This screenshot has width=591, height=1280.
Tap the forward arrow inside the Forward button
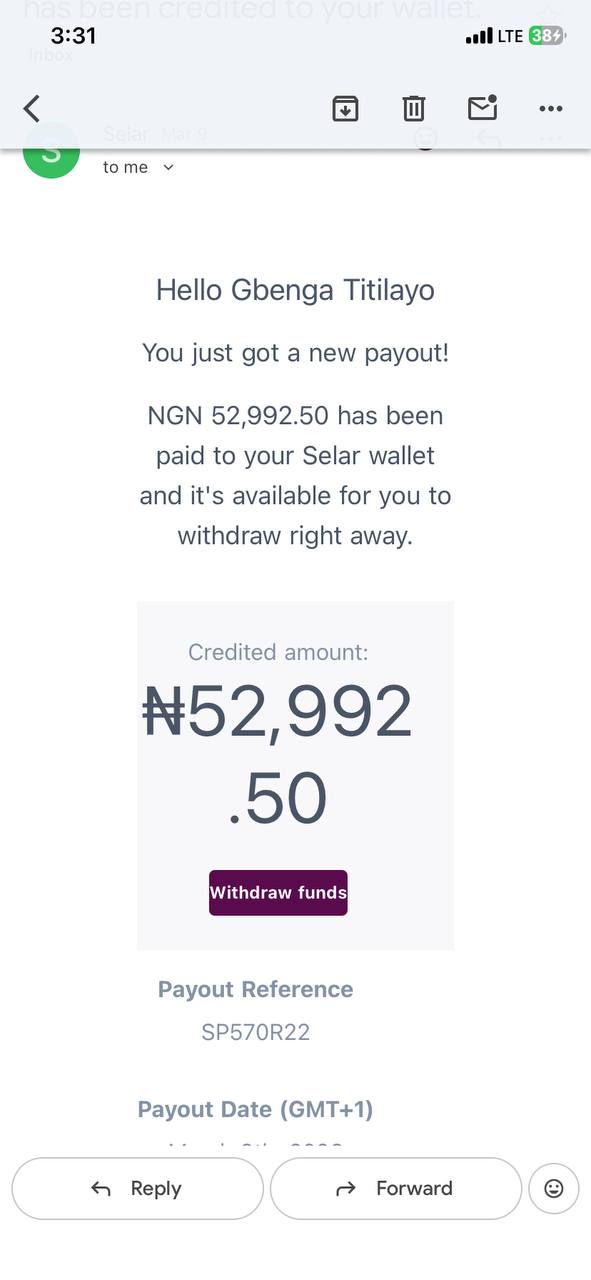[344, 1188]
